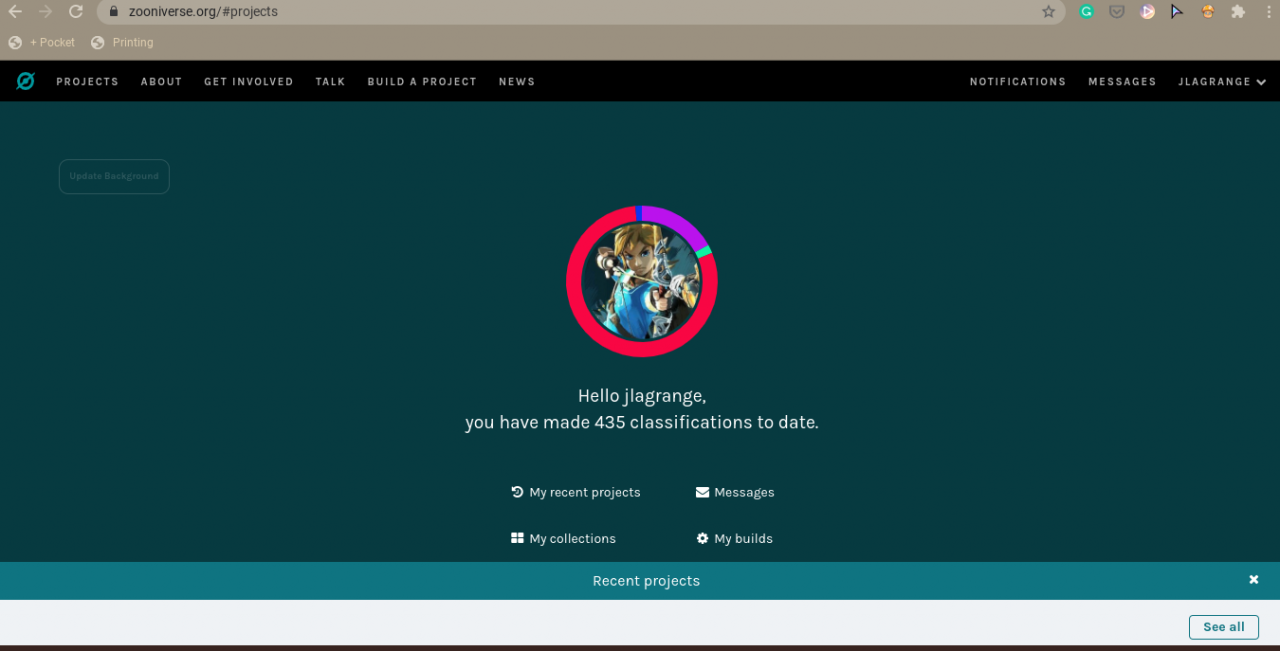Bookmark page with star icon
Image resolution: width=1280 pixels, height=651 pixels.
click(1048, 12)
